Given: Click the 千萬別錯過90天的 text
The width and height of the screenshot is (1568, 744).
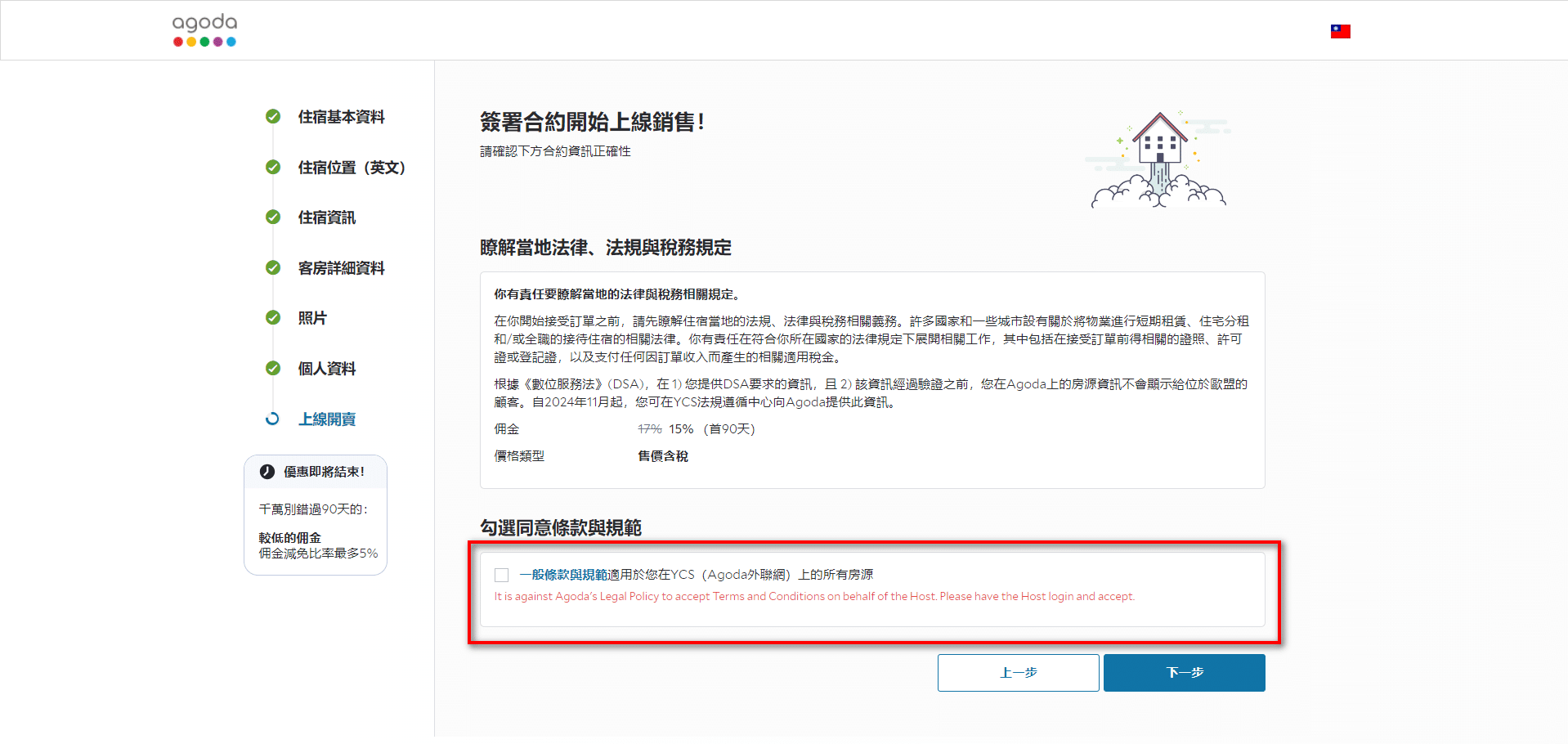Looking at the screenshot, I should (x=313, y=509).
